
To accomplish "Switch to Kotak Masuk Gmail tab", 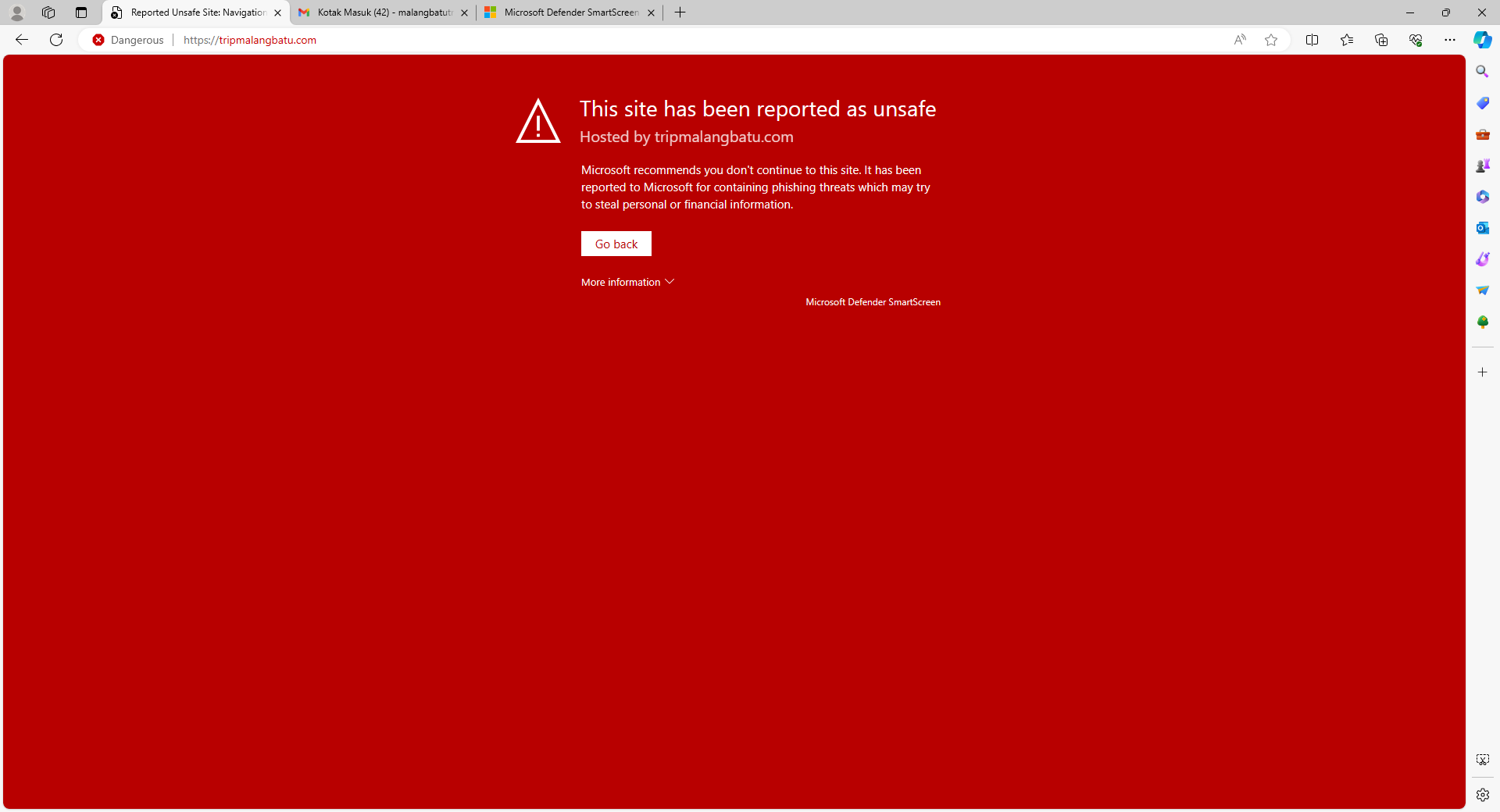I will coord(383,12).
